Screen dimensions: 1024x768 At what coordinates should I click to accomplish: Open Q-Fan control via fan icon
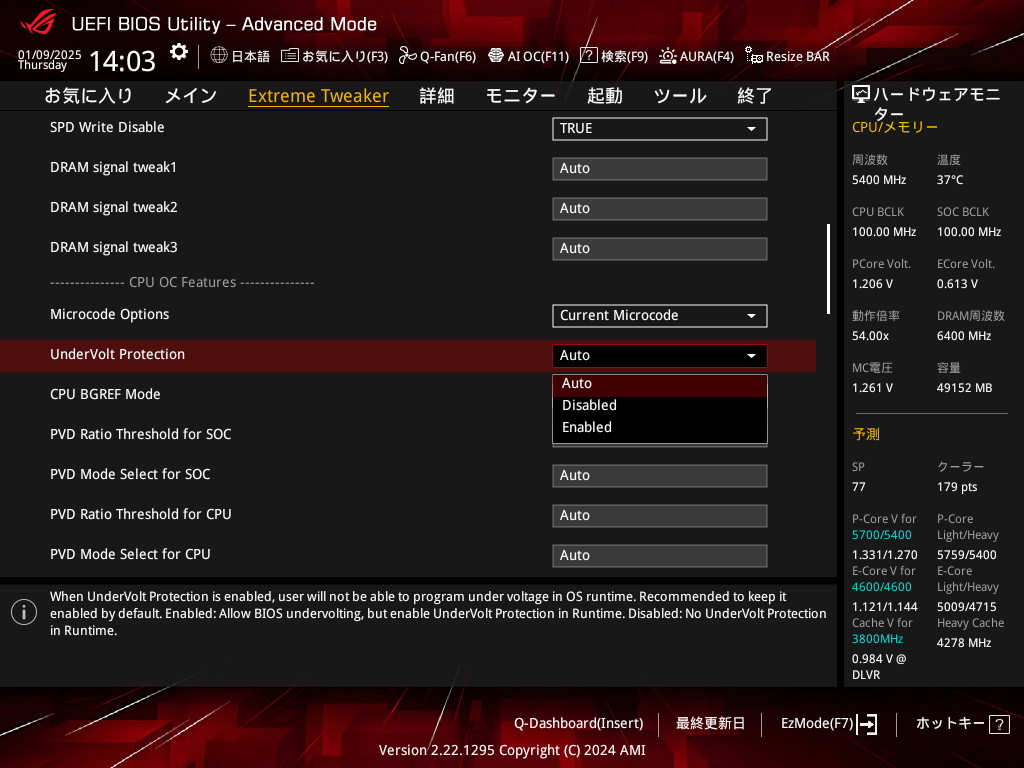(407, 56)
